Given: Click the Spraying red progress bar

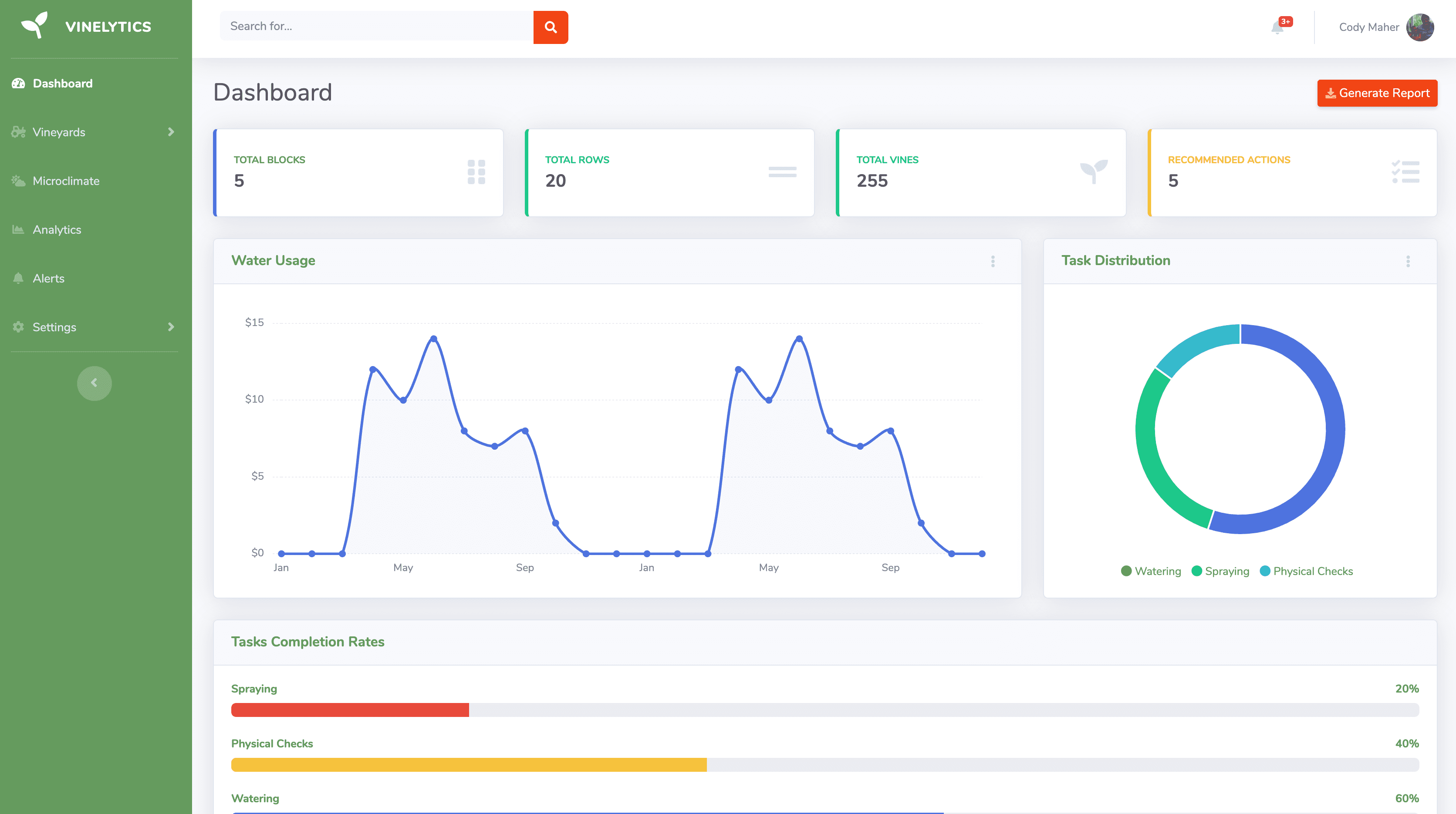Looking at the screenshot, I should (x=350, y=710).
